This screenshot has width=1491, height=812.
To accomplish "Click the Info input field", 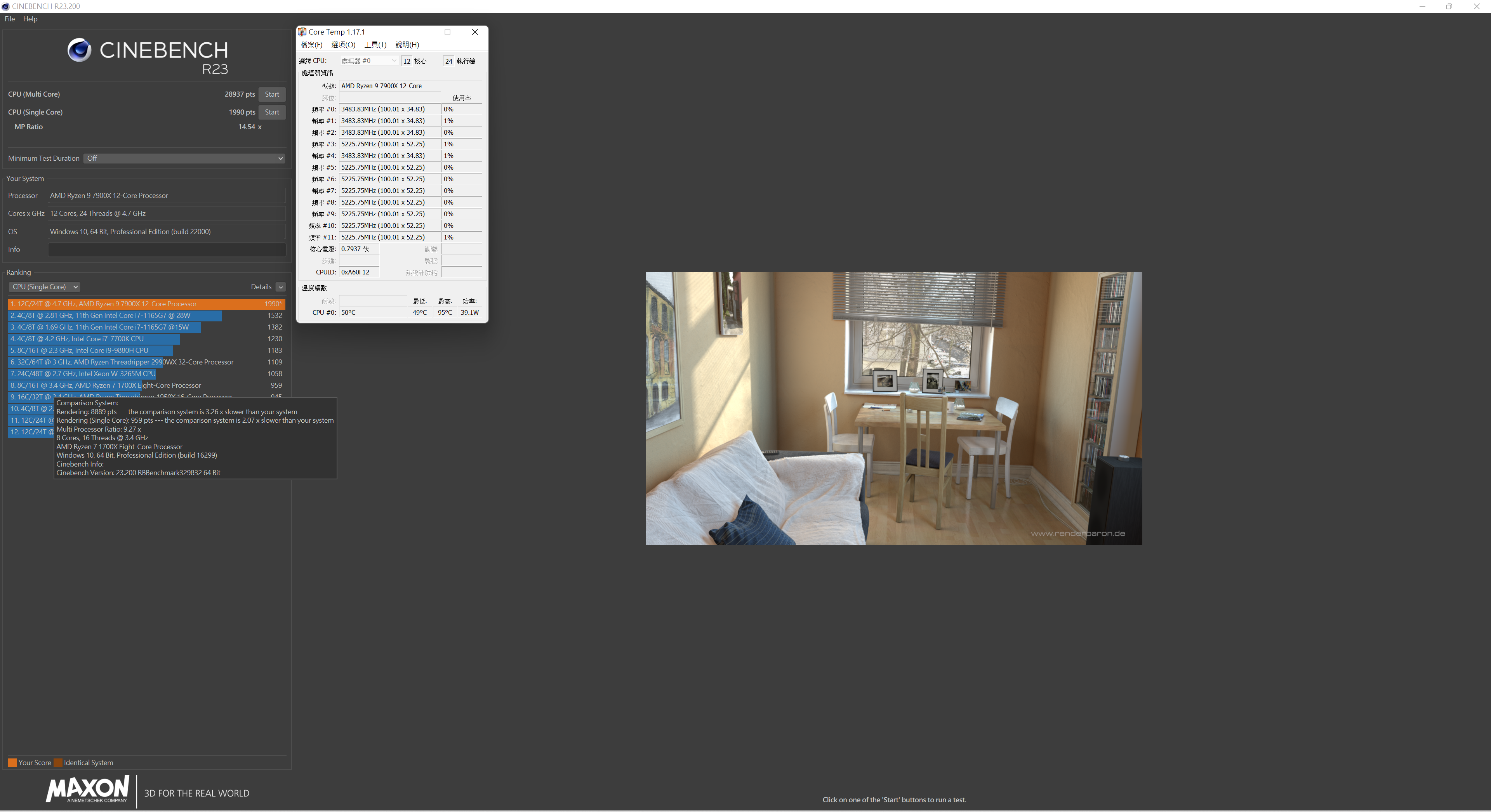I will (x=167, y=250).
